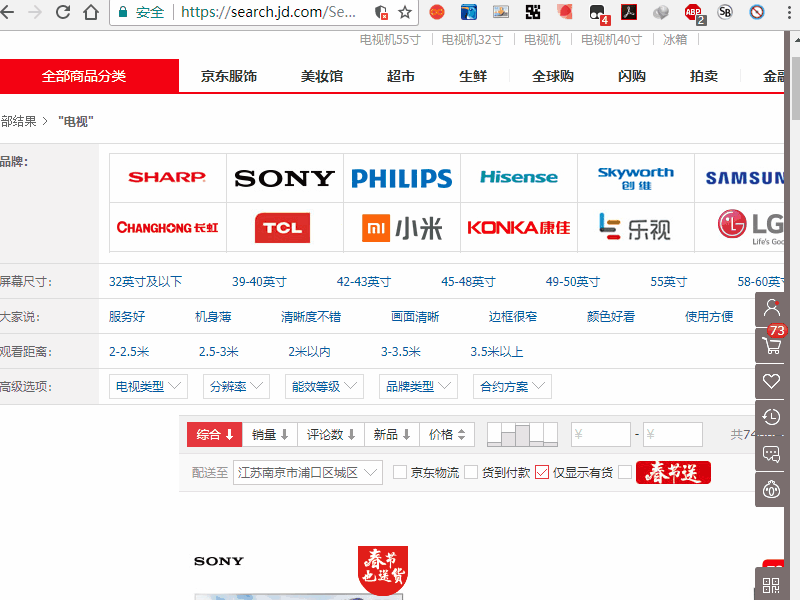Image resolution: width=800 pixels, height=600 pixels.
Task: Filter by KONKA康佳 brand logo
Action: (519, 228)
